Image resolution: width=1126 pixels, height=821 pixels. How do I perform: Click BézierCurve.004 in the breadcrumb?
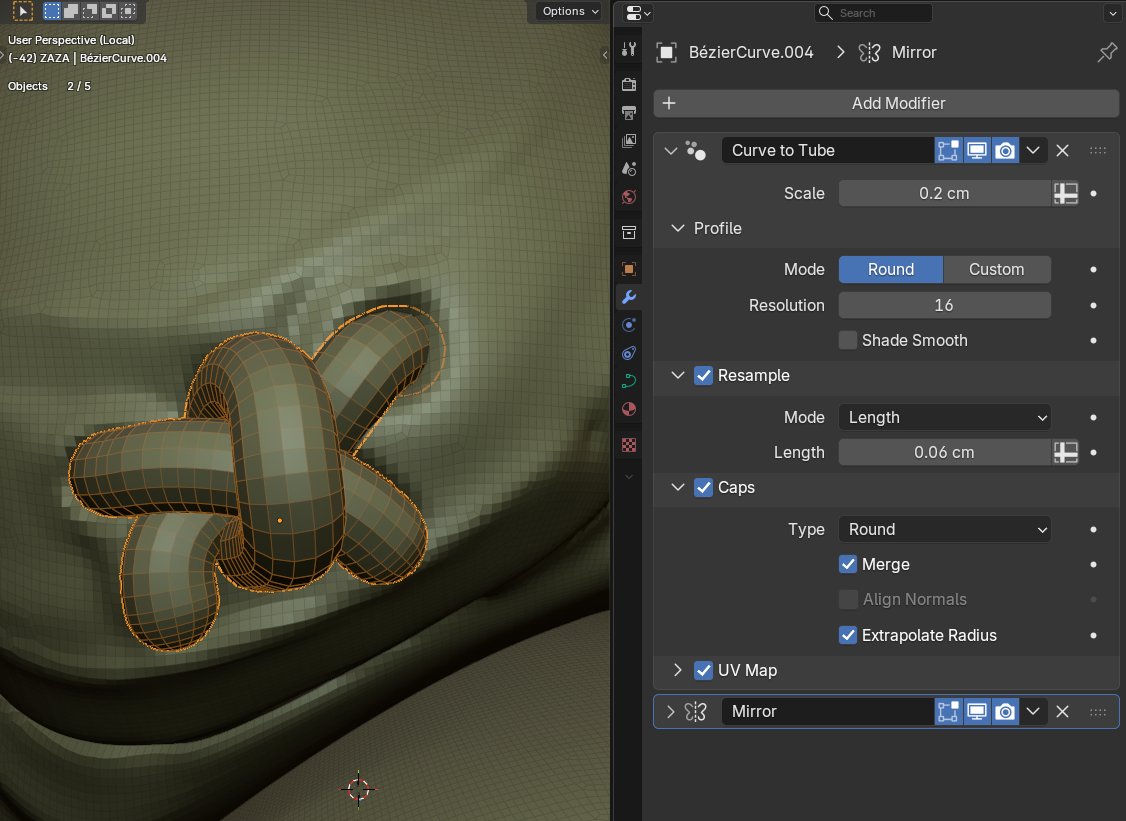(x=750, y=52)
